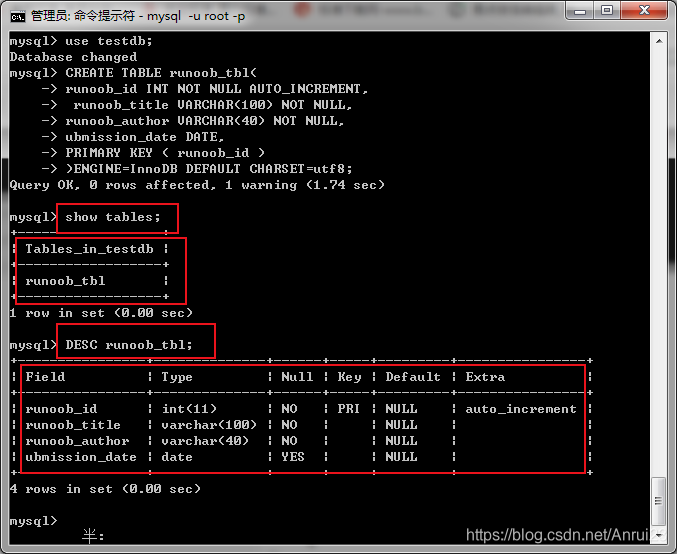Click the '半:' input method indicator
677x554 pixels.
[x=93, y=536]
